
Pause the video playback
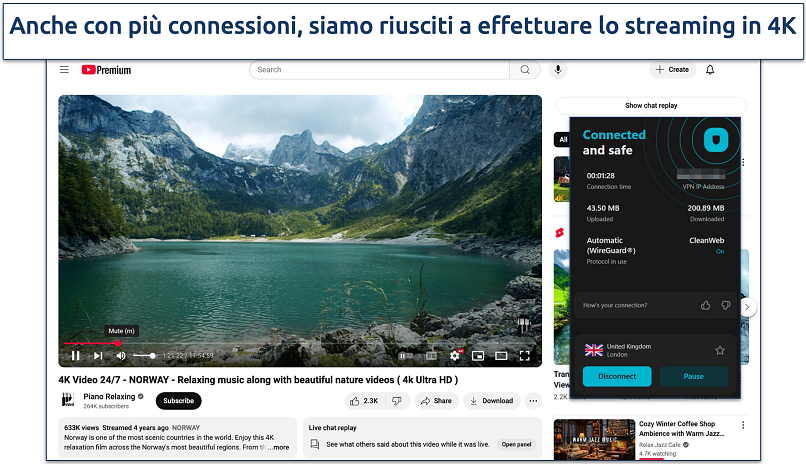75,355
